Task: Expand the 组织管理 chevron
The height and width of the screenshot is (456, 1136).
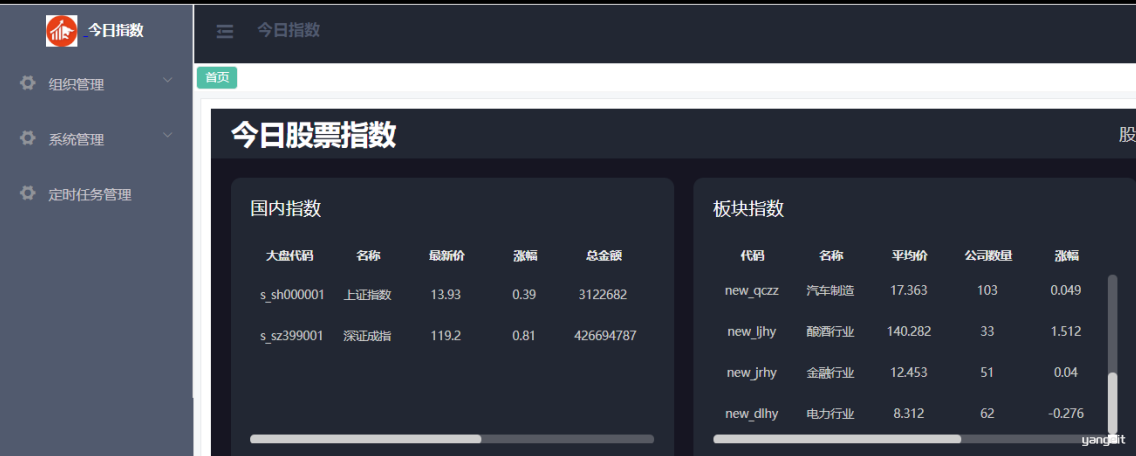Action: pyautogui.click(x=167, y=80)
